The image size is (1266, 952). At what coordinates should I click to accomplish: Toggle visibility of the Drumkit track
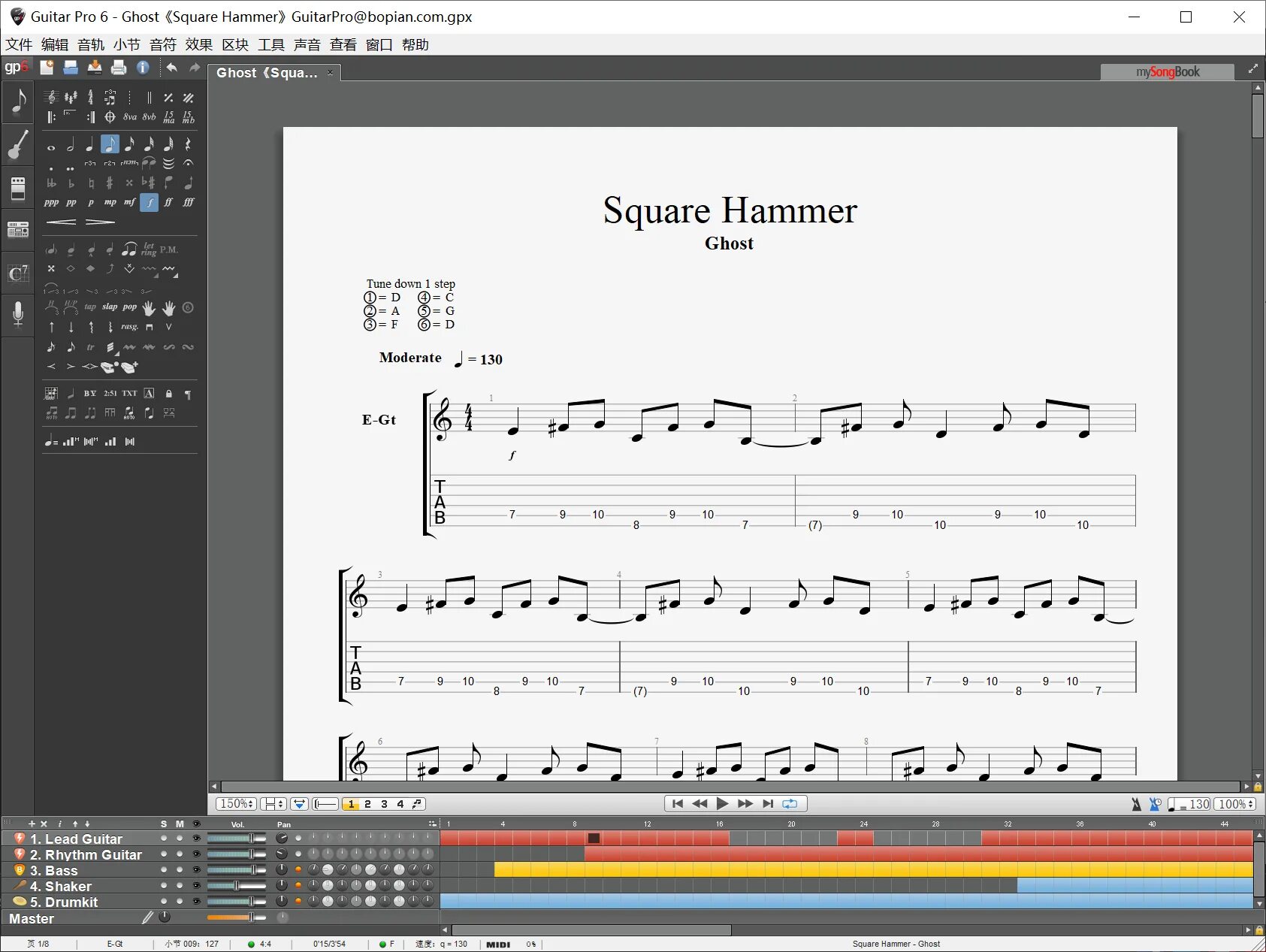197,902
